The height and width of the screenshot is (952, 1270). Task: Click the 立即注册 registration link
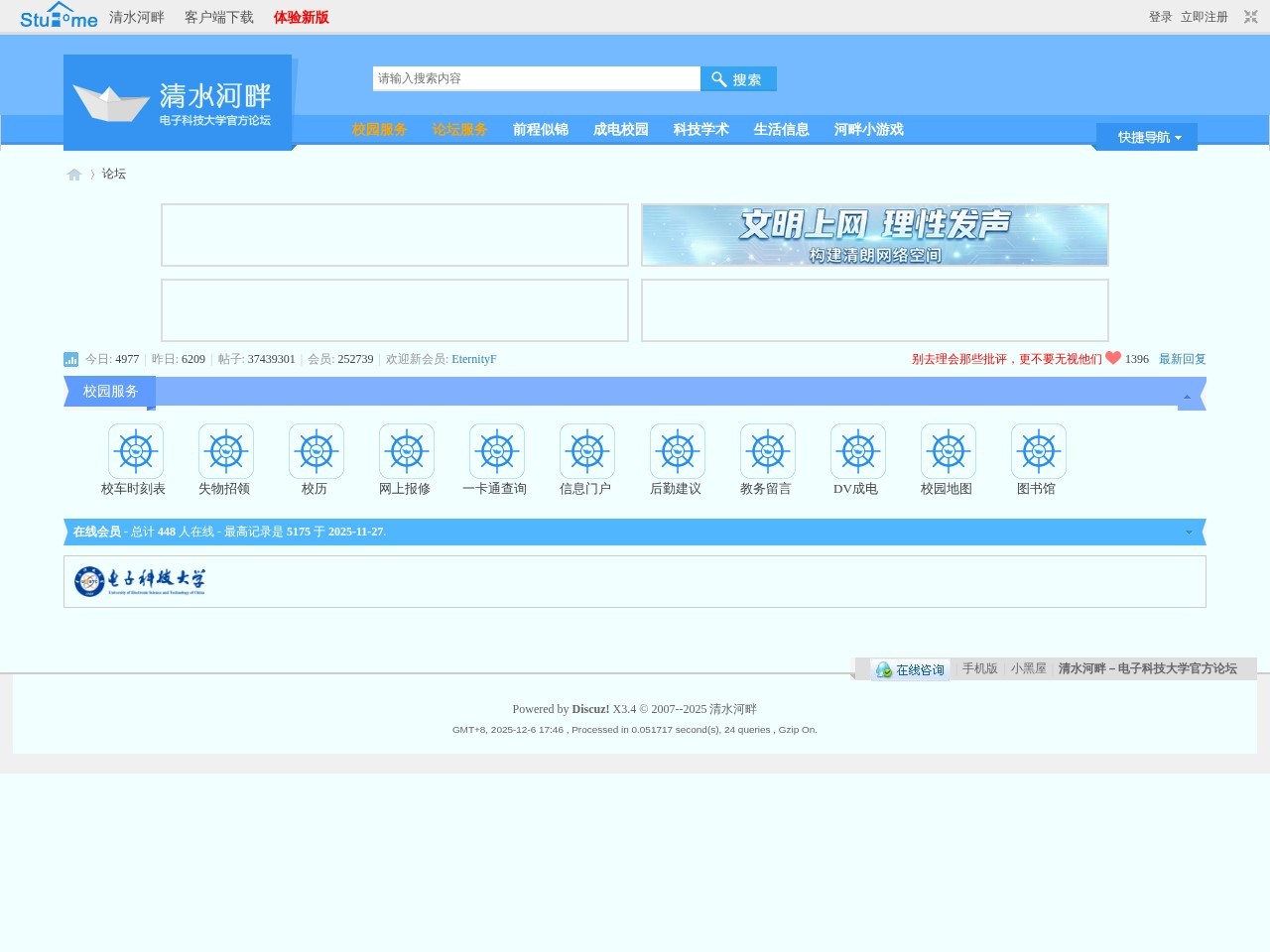[x=1204, y=17]
